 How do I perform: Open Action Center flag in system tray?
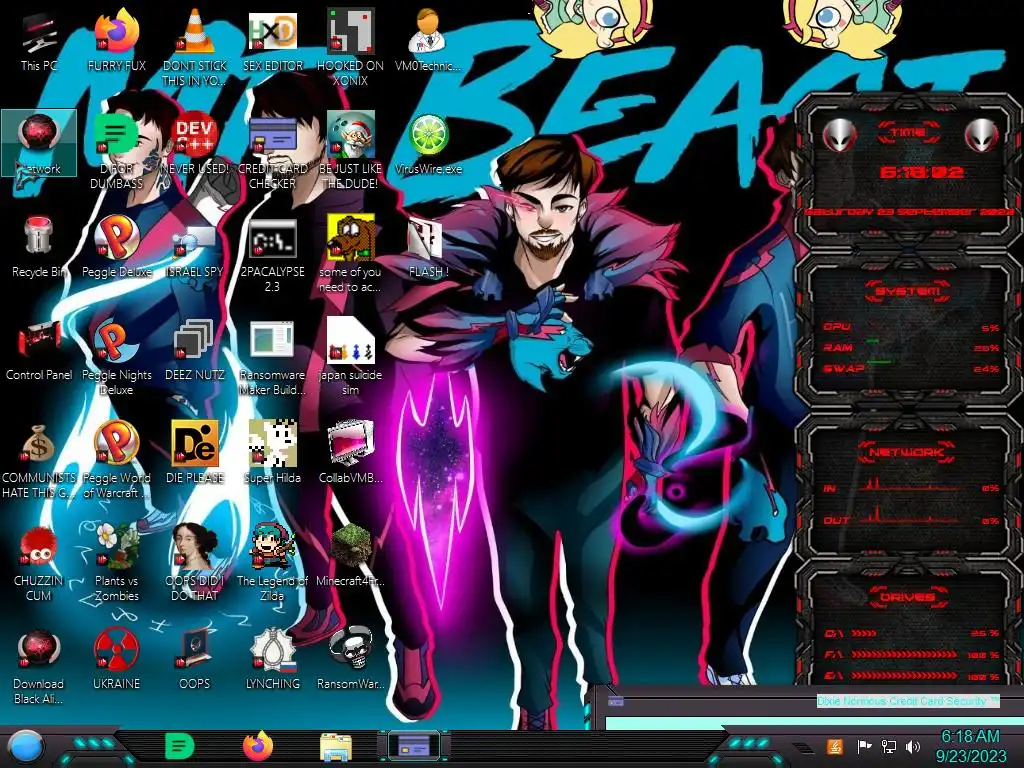864,746
